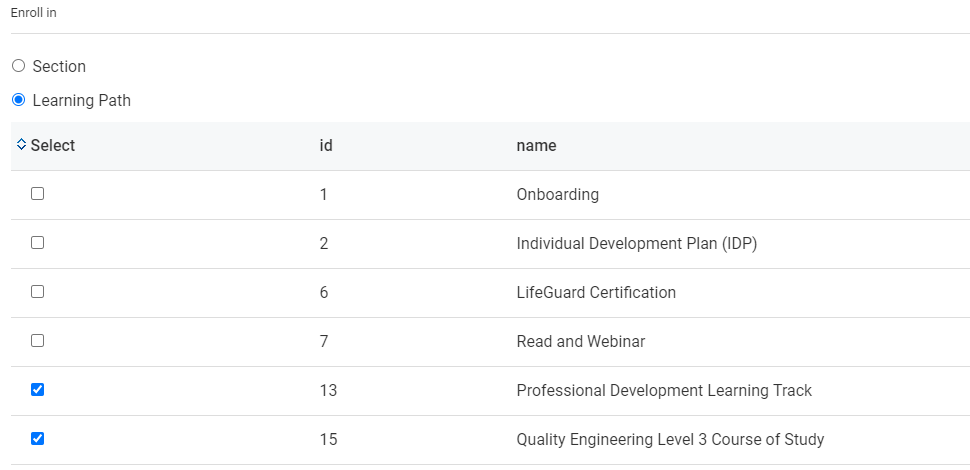This screenshot has height=470, width=970.
Task: Uncheck the Quality Engineering Level 3 checkbox
Action: point(38,439)
